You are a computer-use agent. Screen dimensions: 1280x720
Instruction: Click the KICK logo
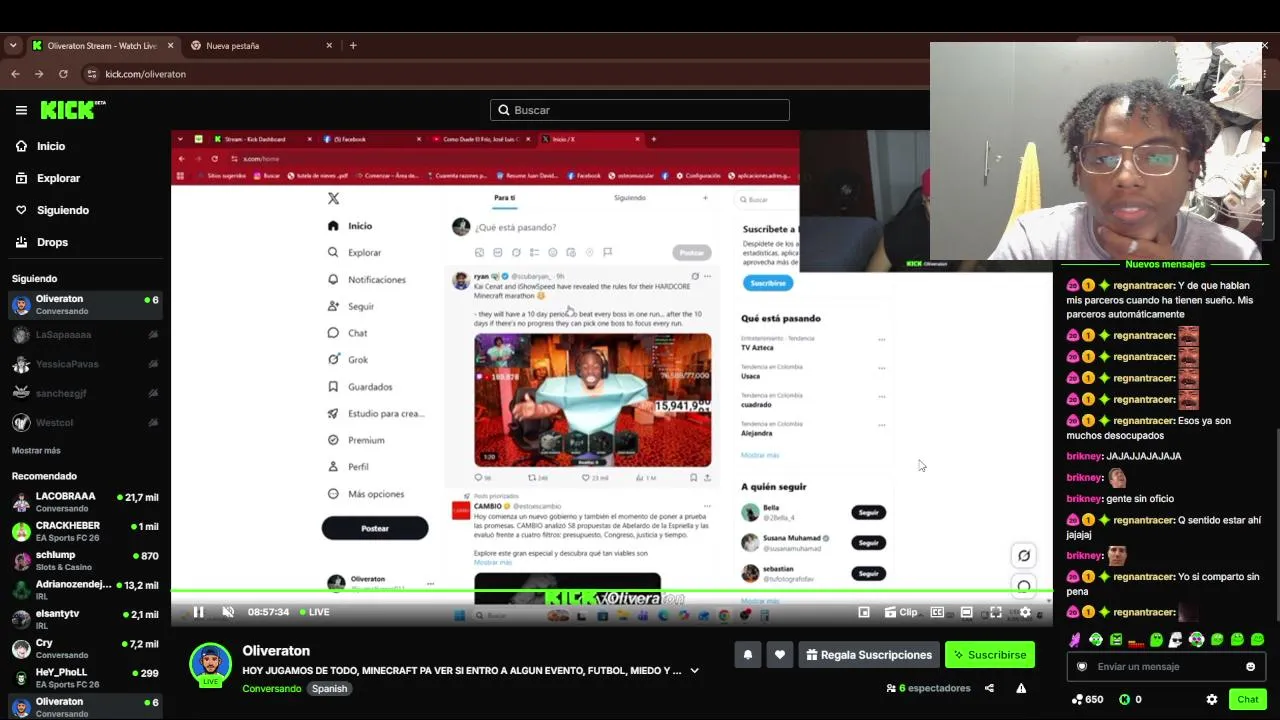[73, 110]
